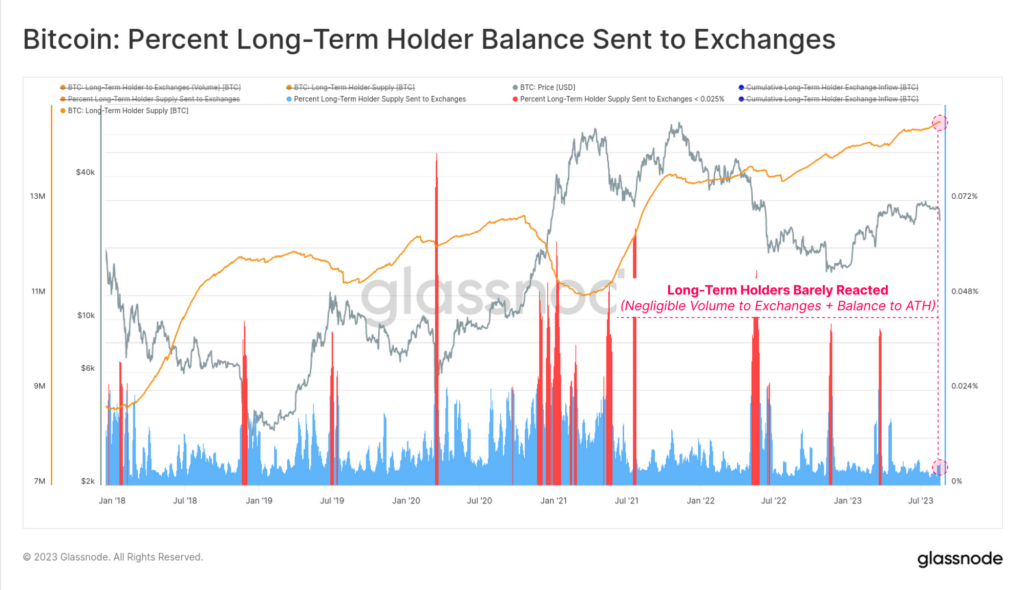Click the chart title text
Screen dimensions: 1024x590
coord(429,39)
